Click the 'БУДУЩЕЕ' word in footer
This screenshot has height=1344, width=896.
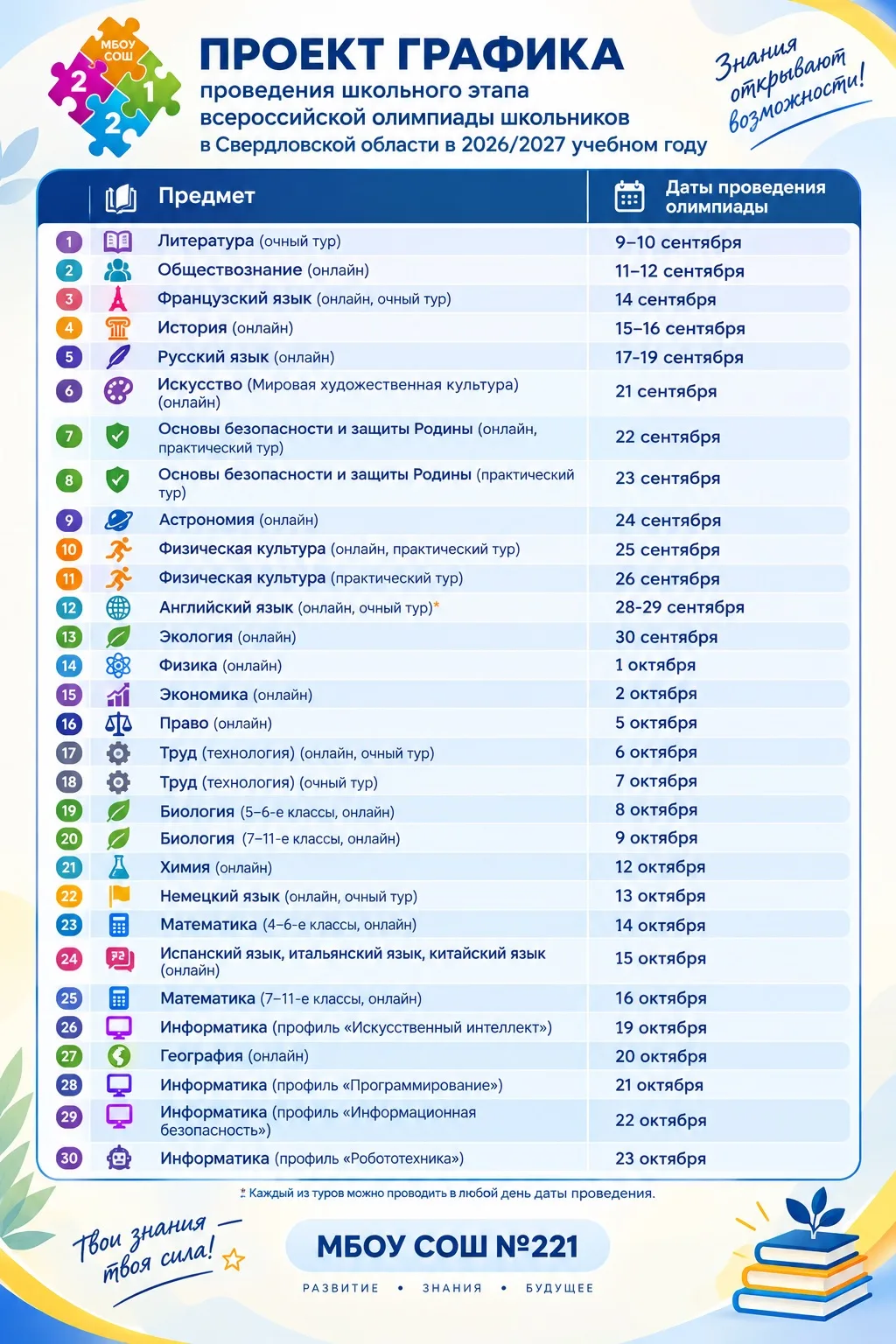pos(560,1288)
